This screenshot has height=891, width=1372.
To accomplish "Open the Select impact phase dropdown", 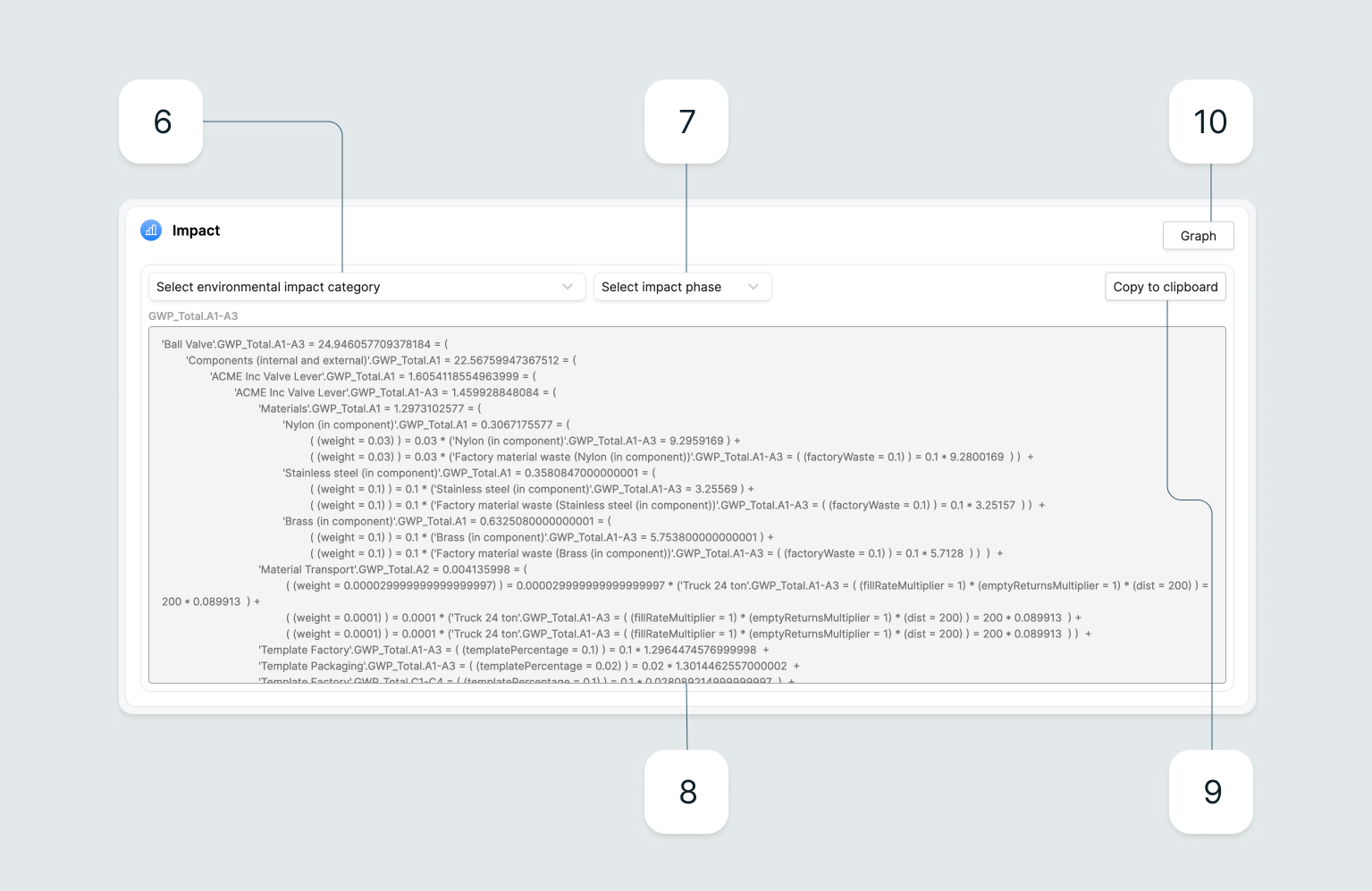I will coord(682,286).
